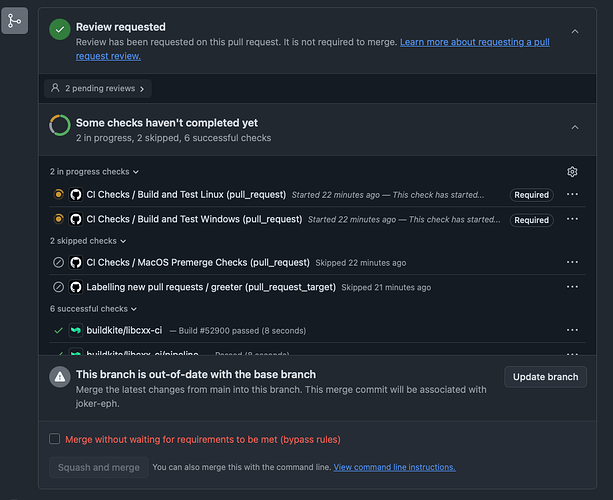Collapse the checks status section
The image size is (613, 500).
pos(575,127)
